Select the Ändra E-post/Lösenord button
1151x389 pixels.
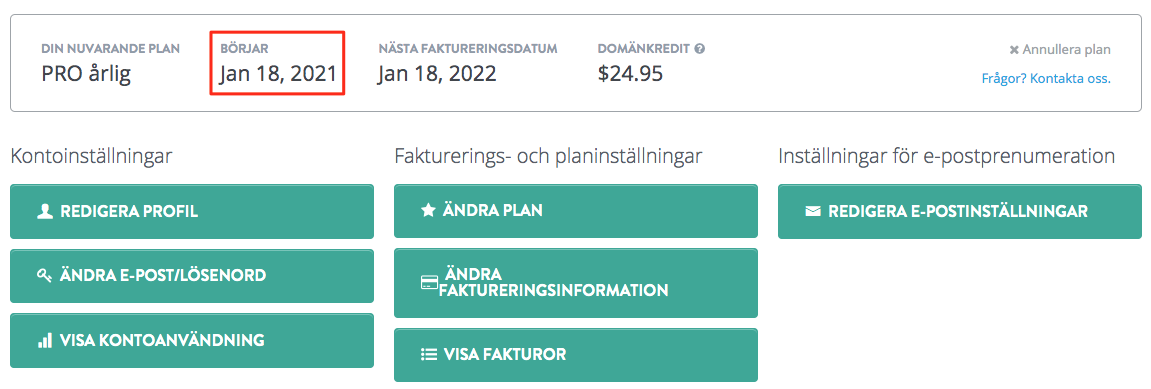coord(192,276)
